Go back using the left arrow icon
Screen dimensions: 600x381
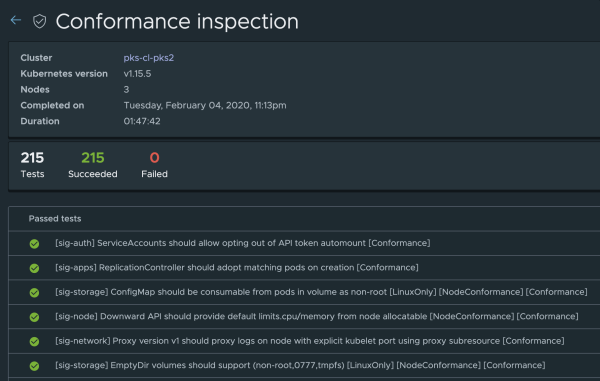tap(16, 20)
